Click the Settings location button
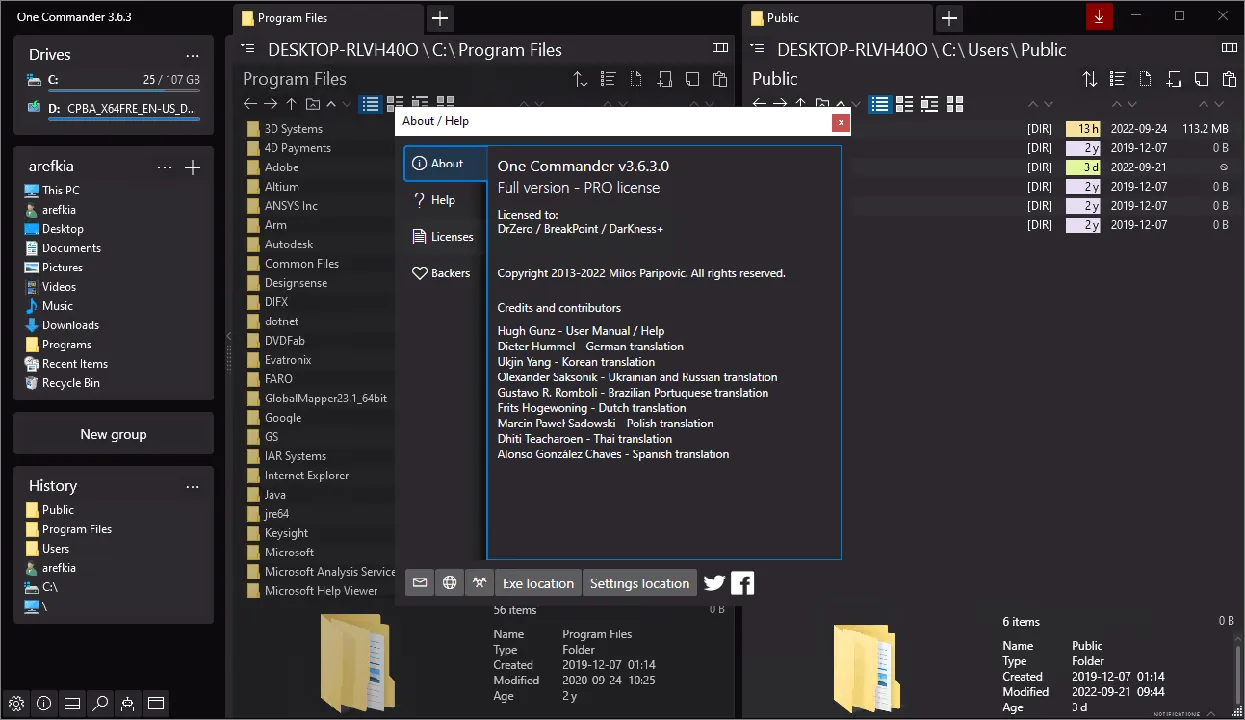Screen dimensions: 1245x720 click(x=639, y=583)
